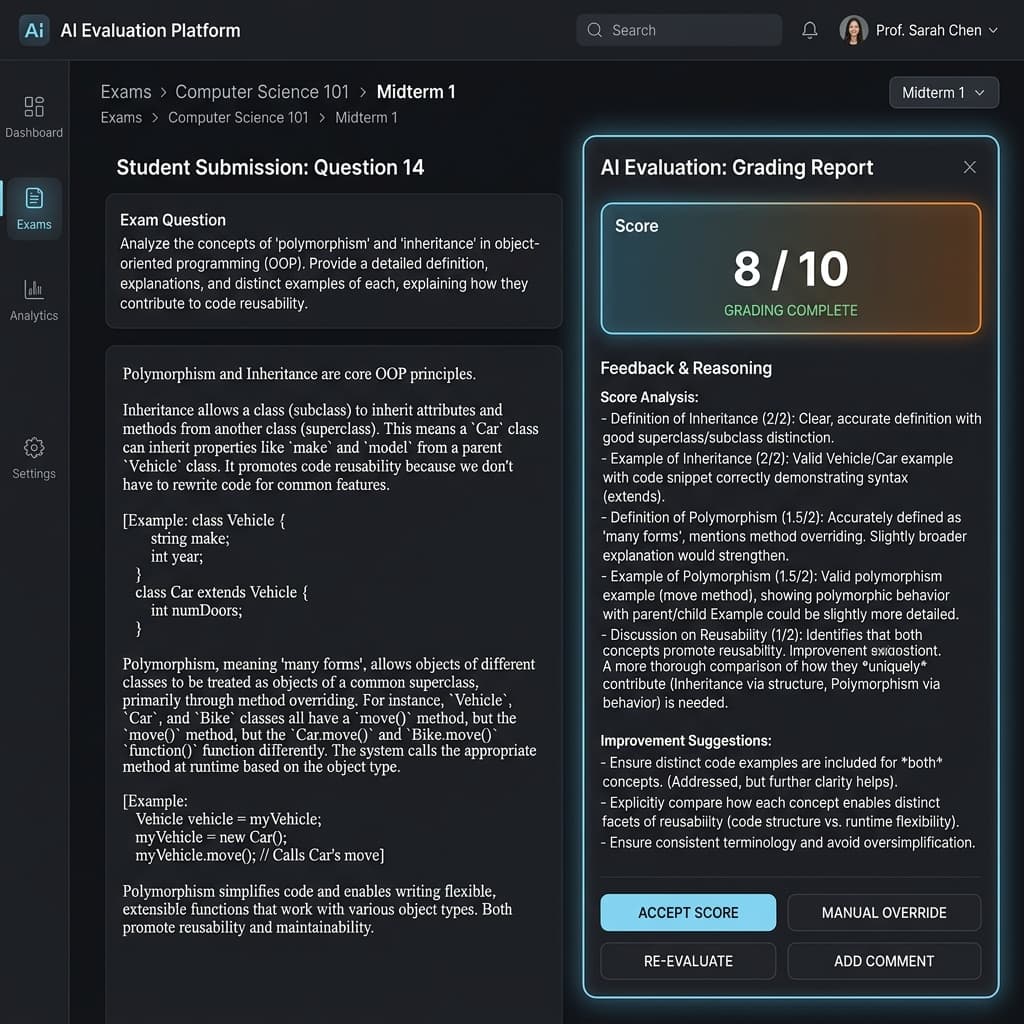1024x1024 pixels.
Task: Open the Settings gear icon
Action: [x=34, y=447]
